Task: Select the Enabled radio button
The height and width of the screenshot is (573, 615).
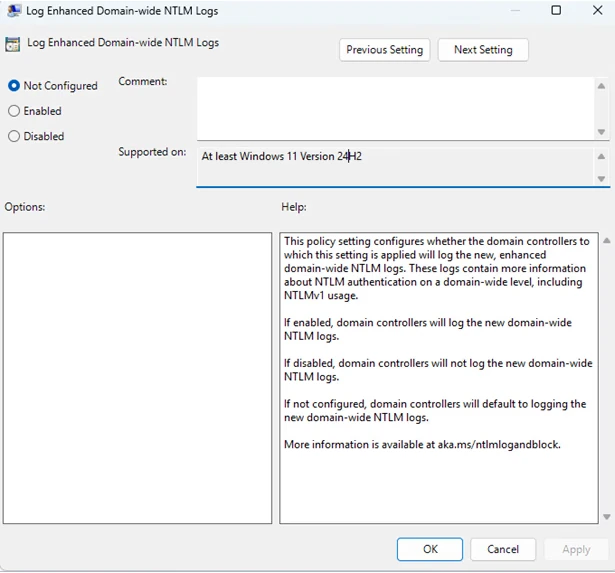Action: (x=14, y=111)
